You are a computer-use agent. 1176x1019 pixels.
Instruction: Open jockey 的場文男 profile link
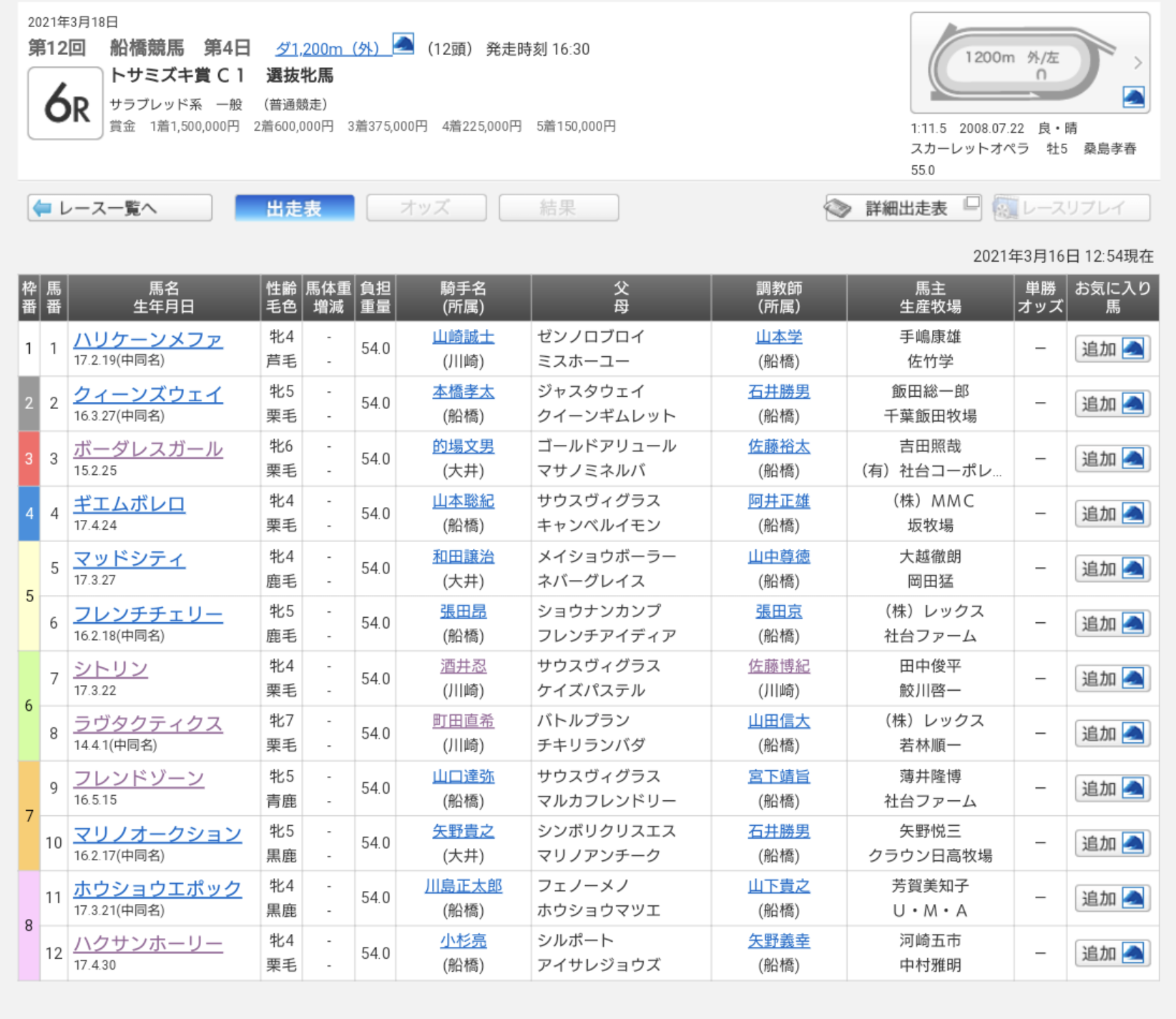(463, 447)
